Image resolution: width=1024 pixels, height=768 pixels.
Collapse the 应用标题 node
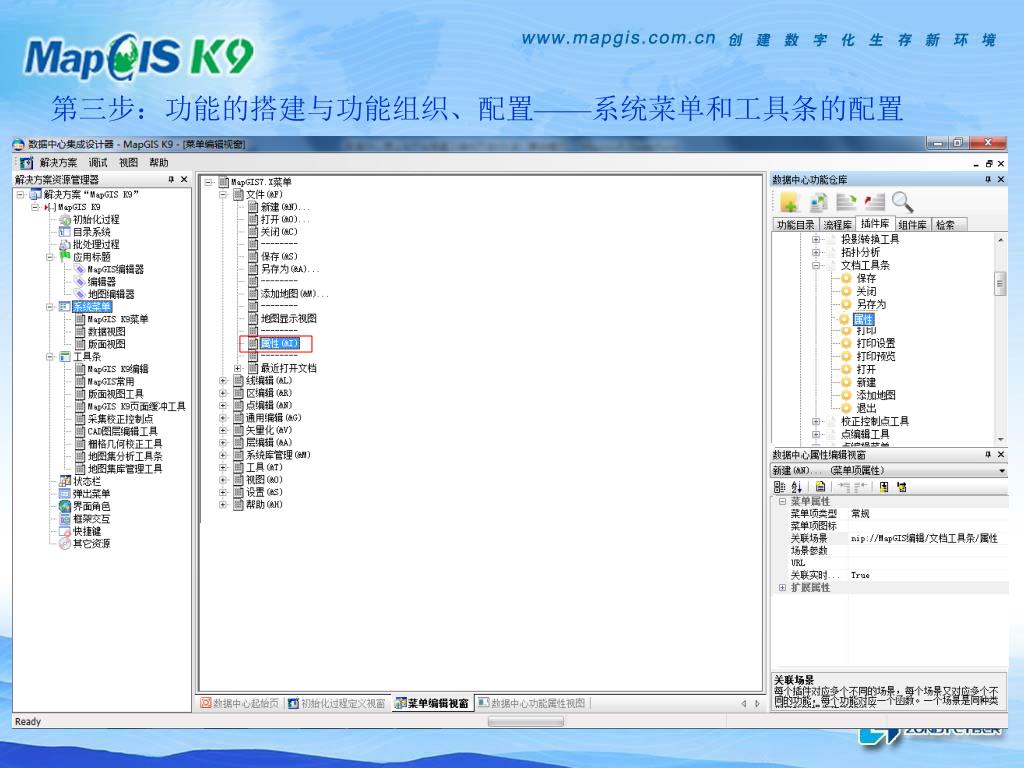click(50, 257)
